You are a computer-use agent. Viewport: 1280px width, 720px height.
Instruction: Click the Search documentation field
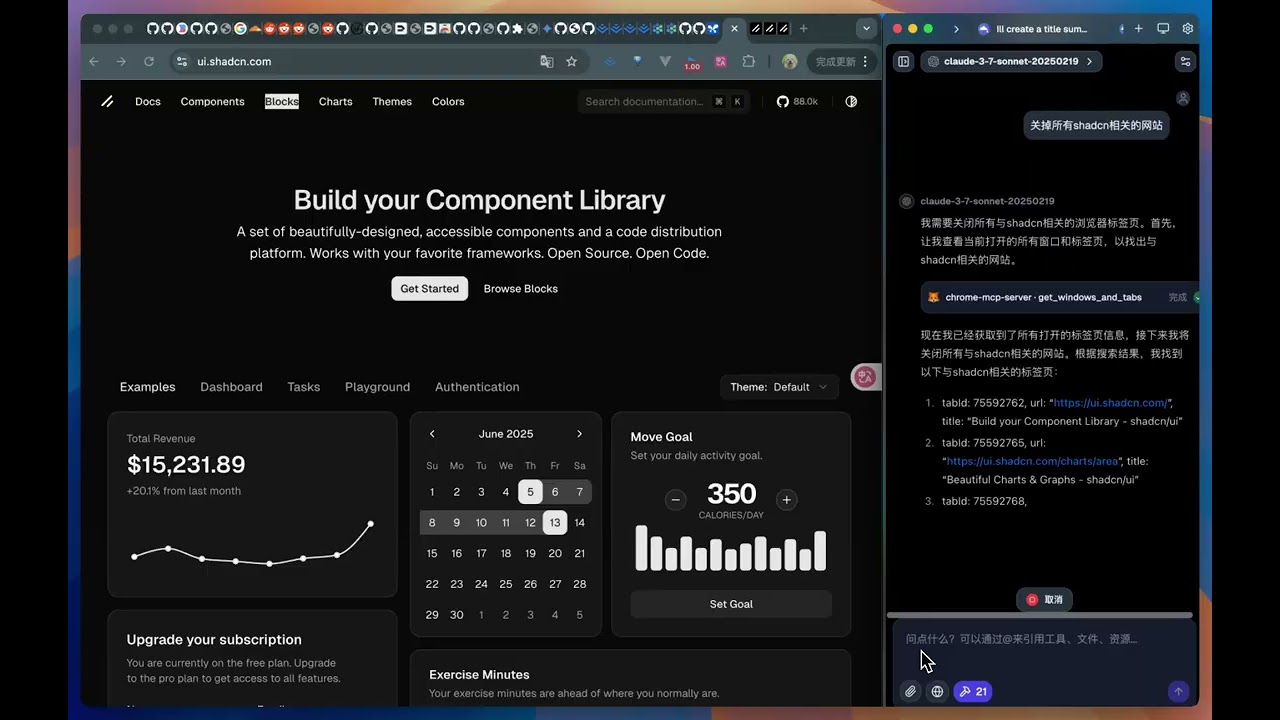point(664,101)
